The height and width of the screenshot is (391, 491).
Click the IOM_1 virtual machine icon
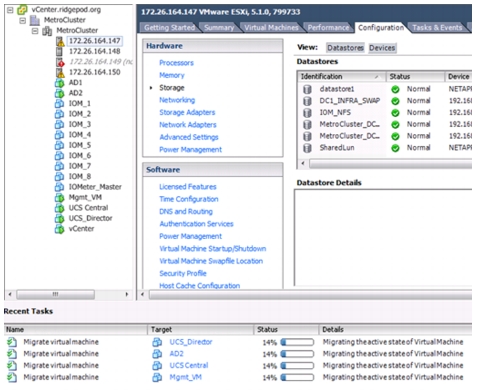[59, 104]
